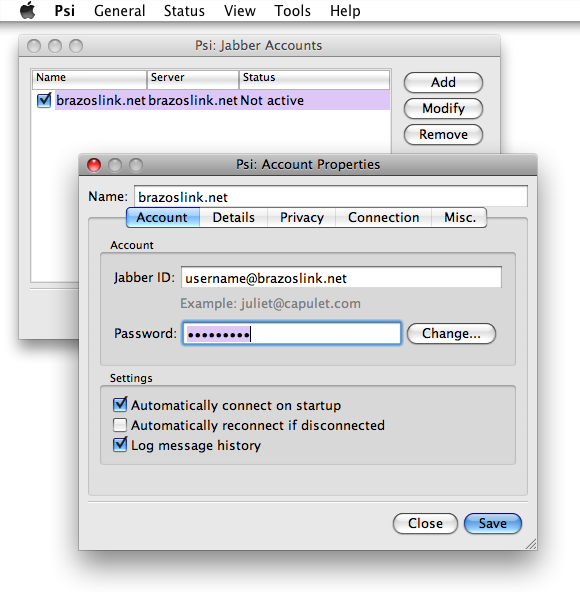
Task: Open the Tools menu
Action: (x=293, y=11)
